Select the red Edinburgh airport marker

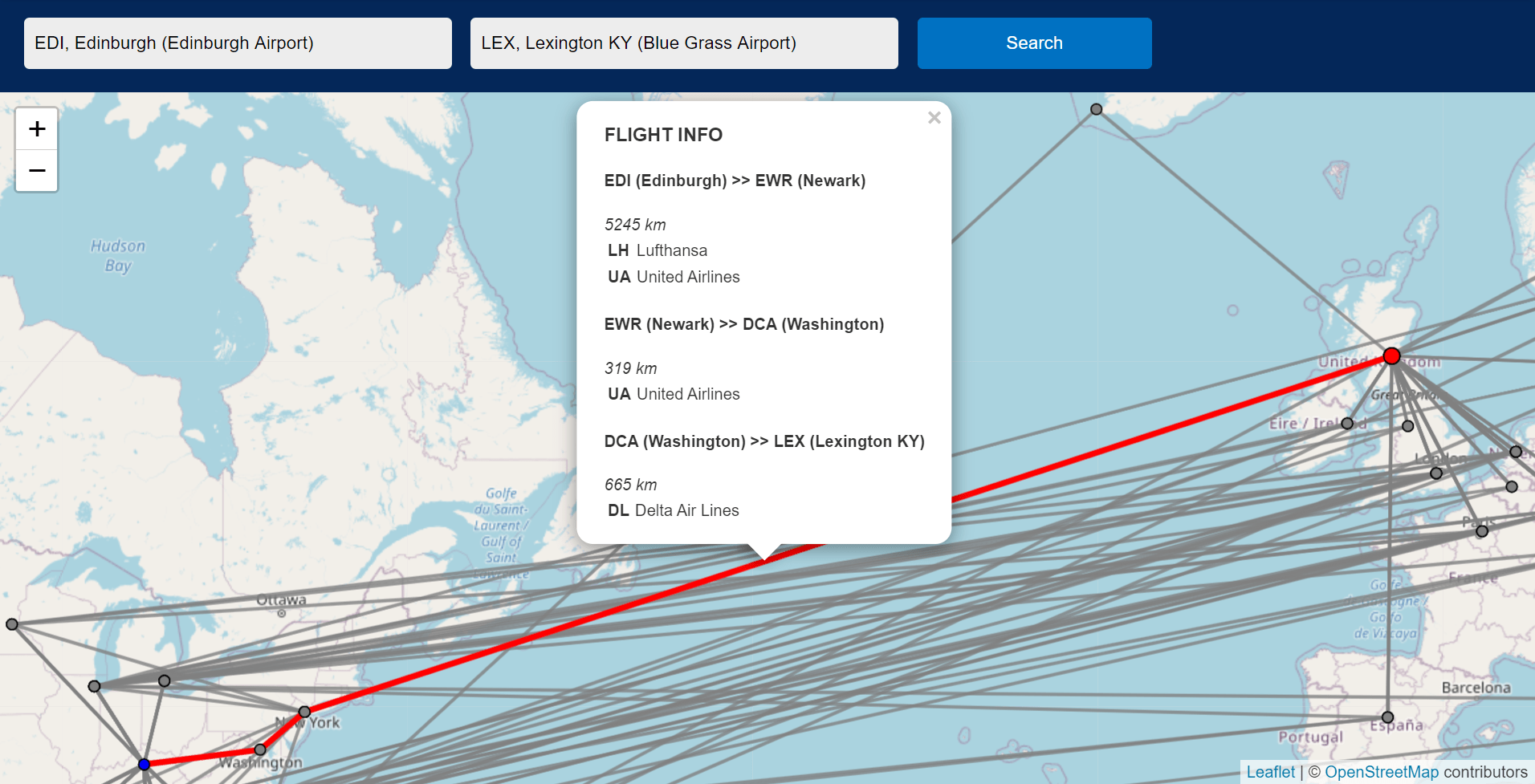[x=1391, y=355]
